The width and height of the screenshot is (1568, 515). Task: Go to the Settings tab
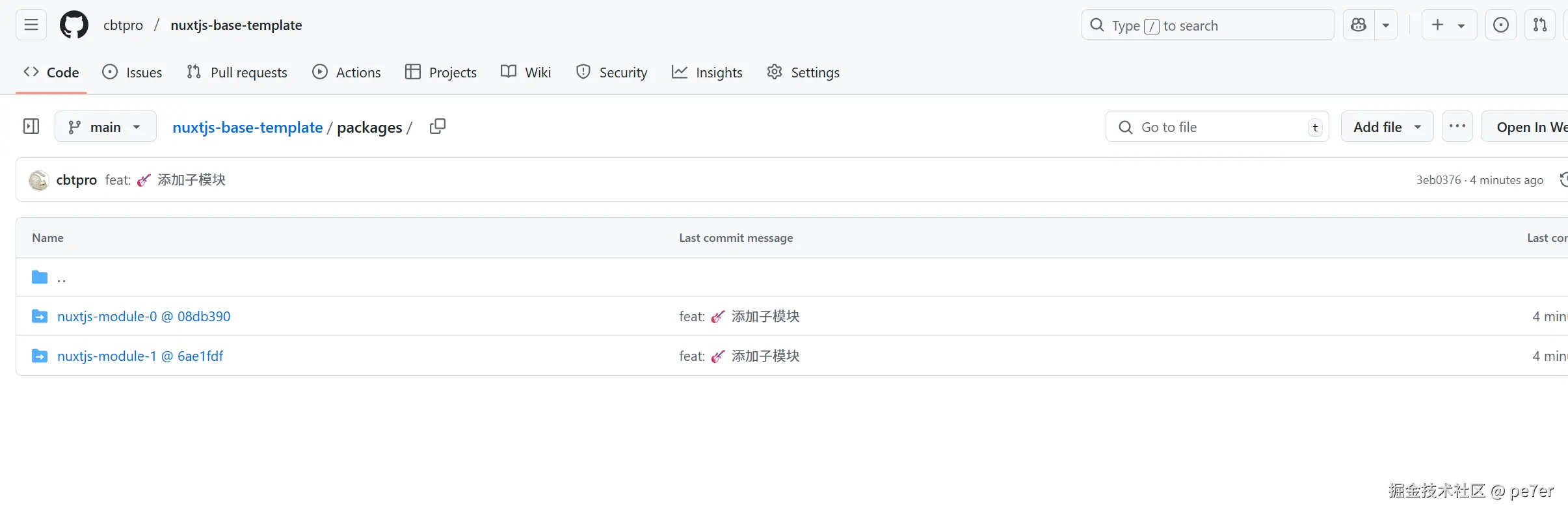click(803, 72)
